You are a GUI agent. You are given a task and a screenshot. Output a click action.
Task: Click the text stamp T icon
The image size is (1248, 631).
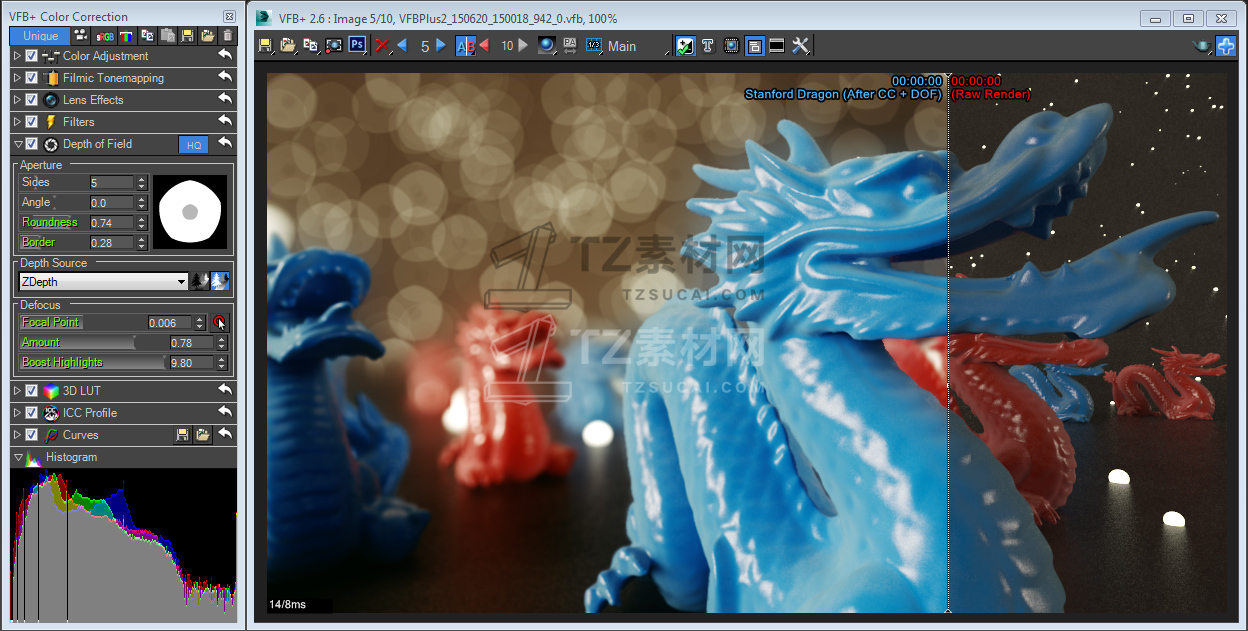[707, 46]
